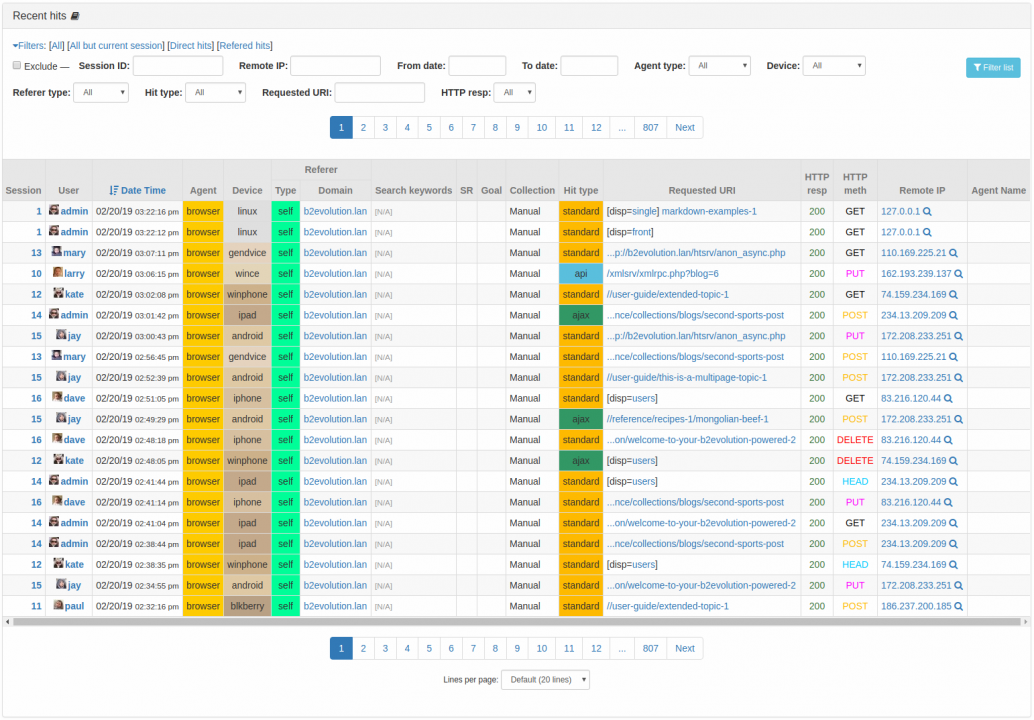Collapse the Filters section toggle
The height and width of the screenshot is (720, 1034).
tap(29, 45)
